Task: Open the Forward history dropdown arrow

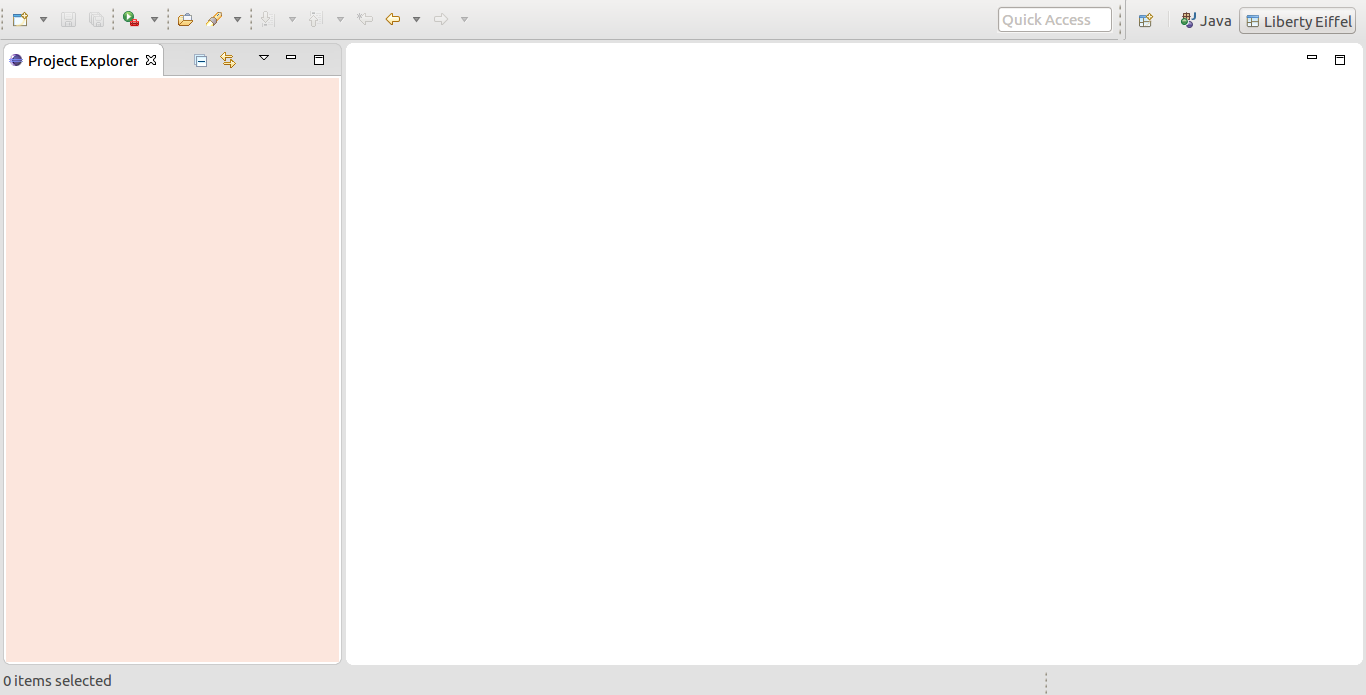Action: [464, 20]
